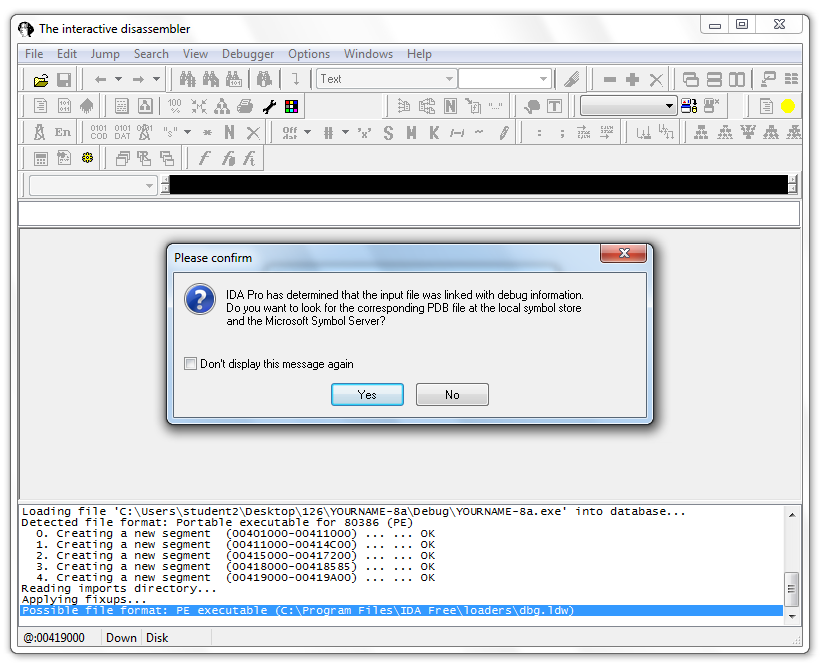Click the printer icon in toolbar

245,106
